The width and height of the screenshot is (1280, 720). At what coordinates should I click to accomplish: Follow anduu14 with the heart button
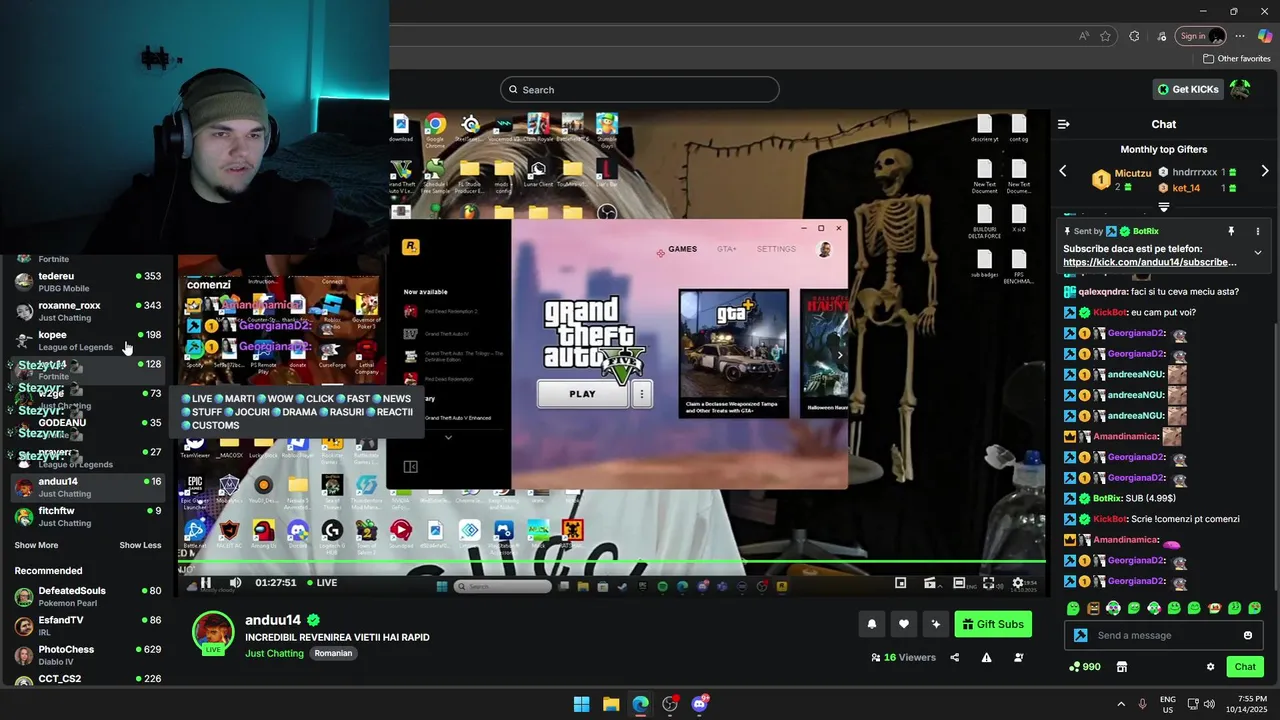click(903, 624)
